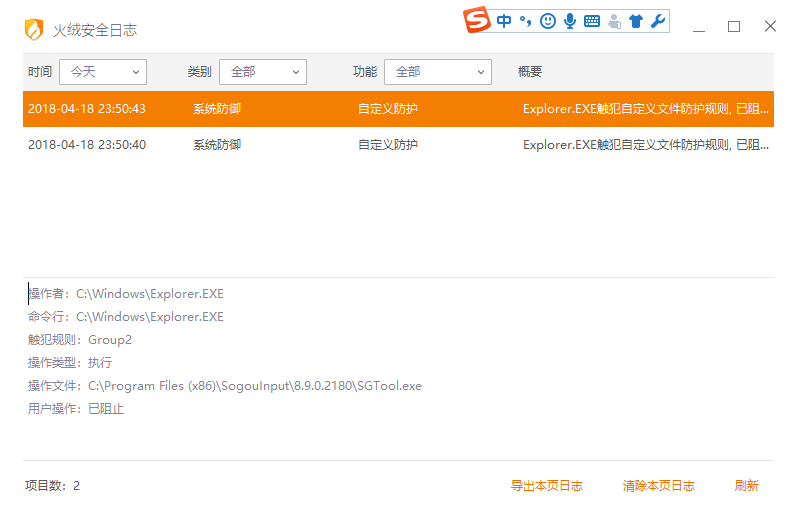The height and width of the screenshot is (514, 799).
Task: Click the 概要 column header
Action: click(530, 72)
